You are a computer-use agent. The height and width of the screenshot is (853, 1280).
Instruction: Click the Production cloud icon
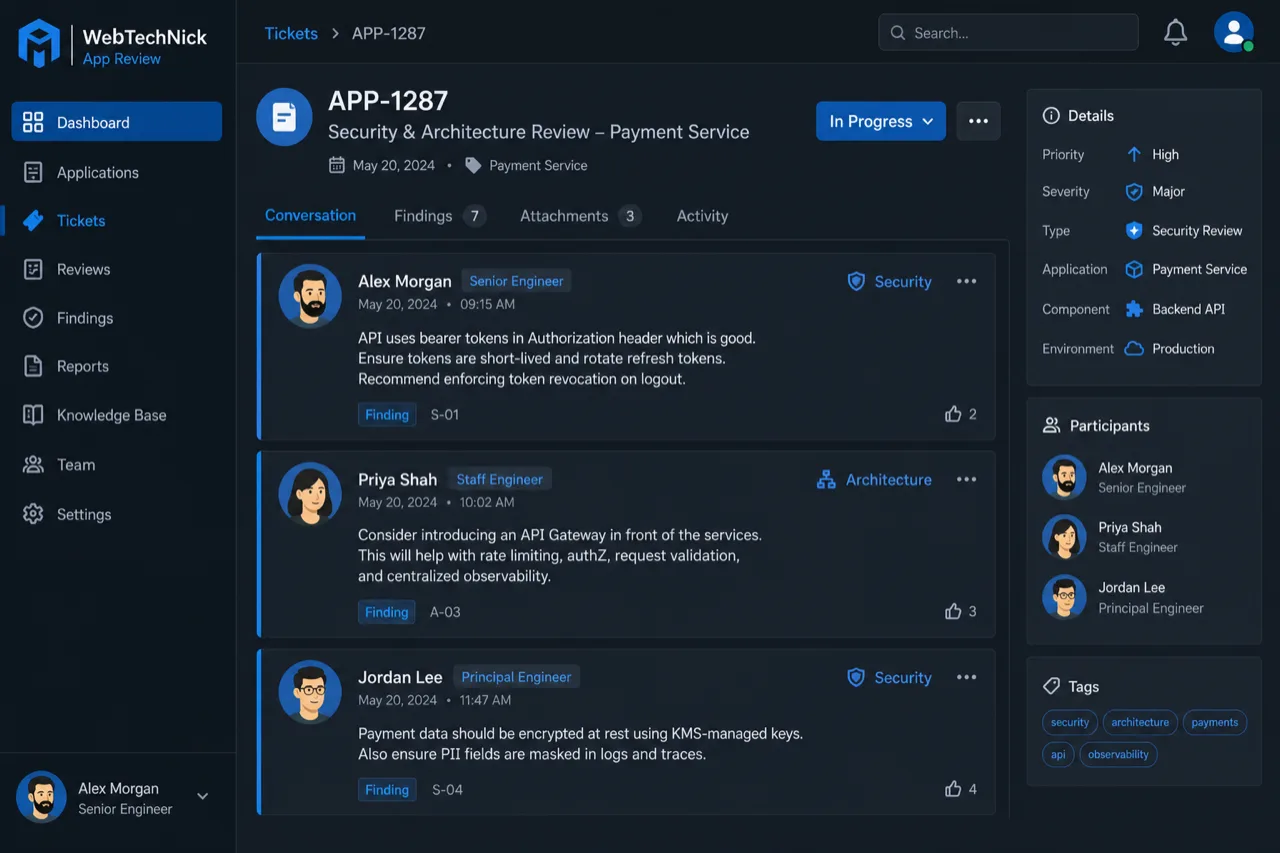coord(1134,348)
